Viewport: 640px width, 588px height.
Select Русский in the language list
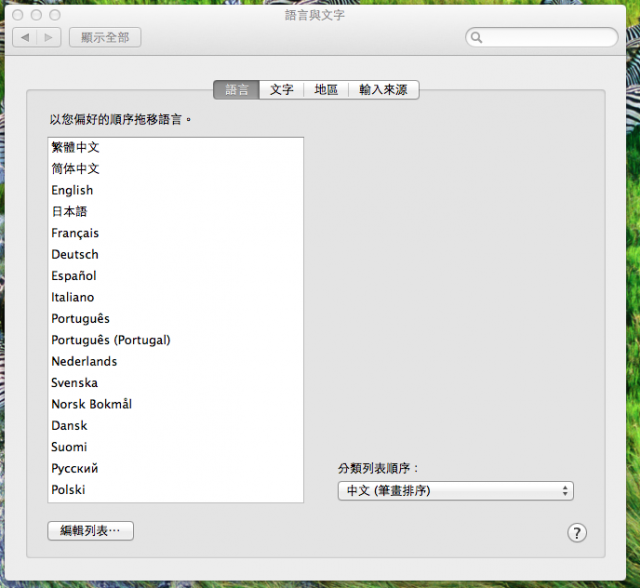(176, 468)
